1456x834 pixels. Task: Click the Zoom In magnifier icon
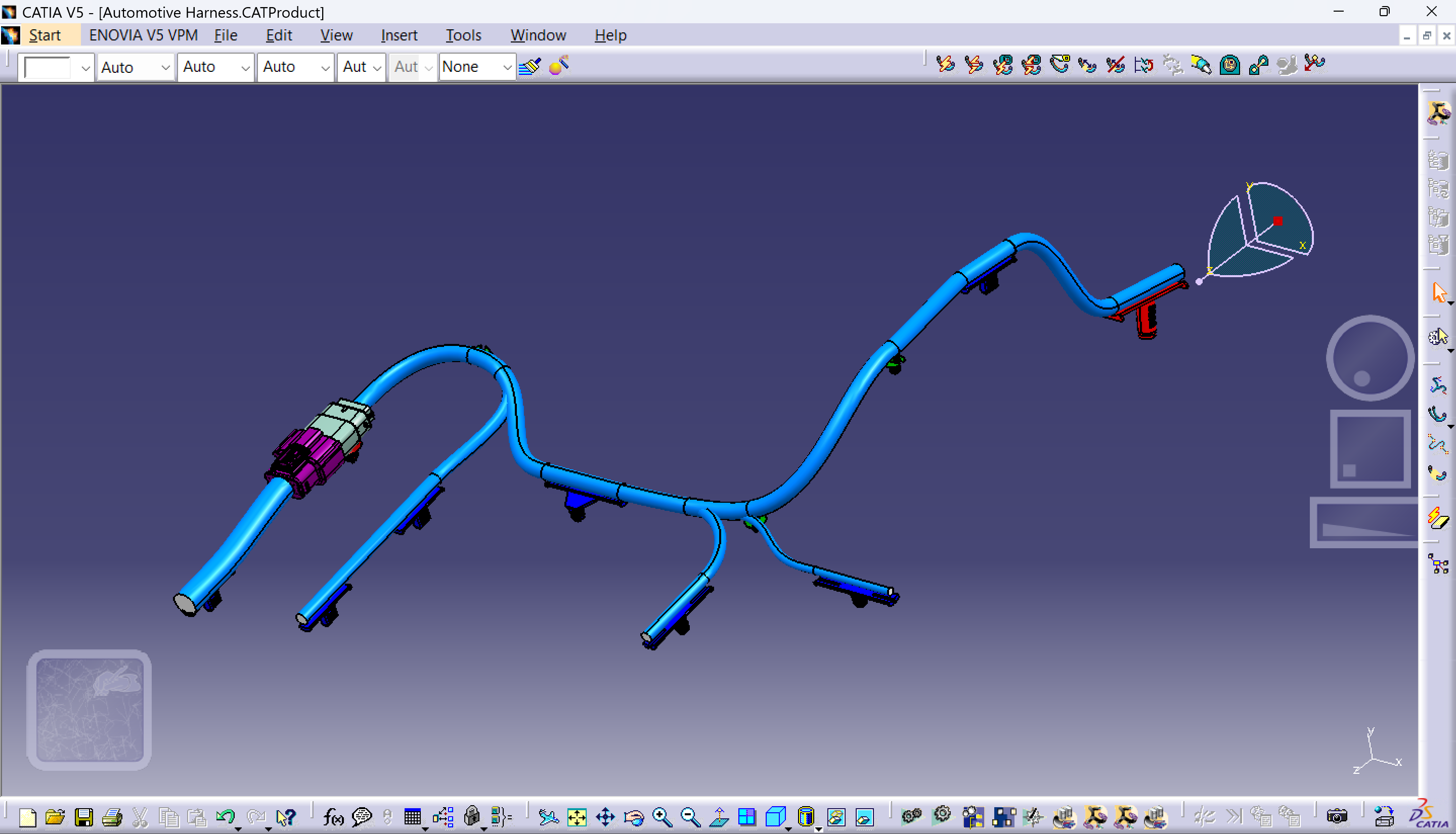661,817
